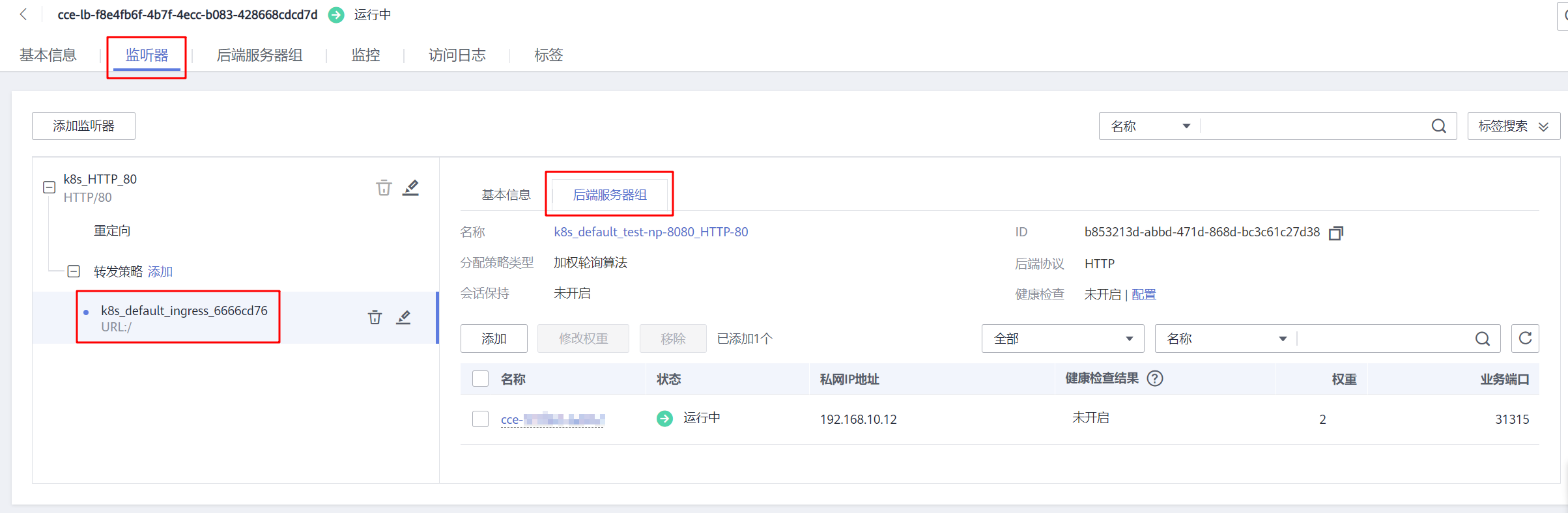
Task: Select the k8s_HTTP_80 listener entry
Action: point(100,187)
